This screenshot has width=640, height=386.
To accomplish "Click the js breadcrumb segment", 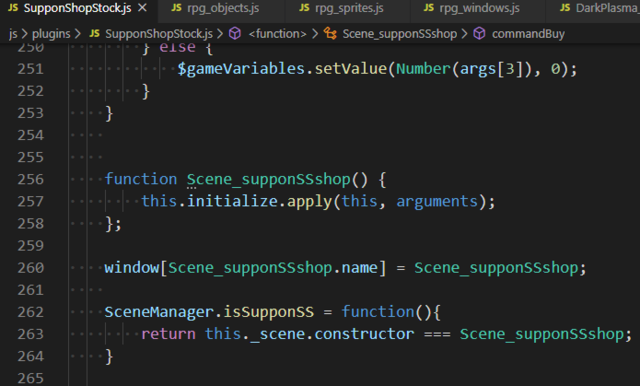I will [13, 34].
